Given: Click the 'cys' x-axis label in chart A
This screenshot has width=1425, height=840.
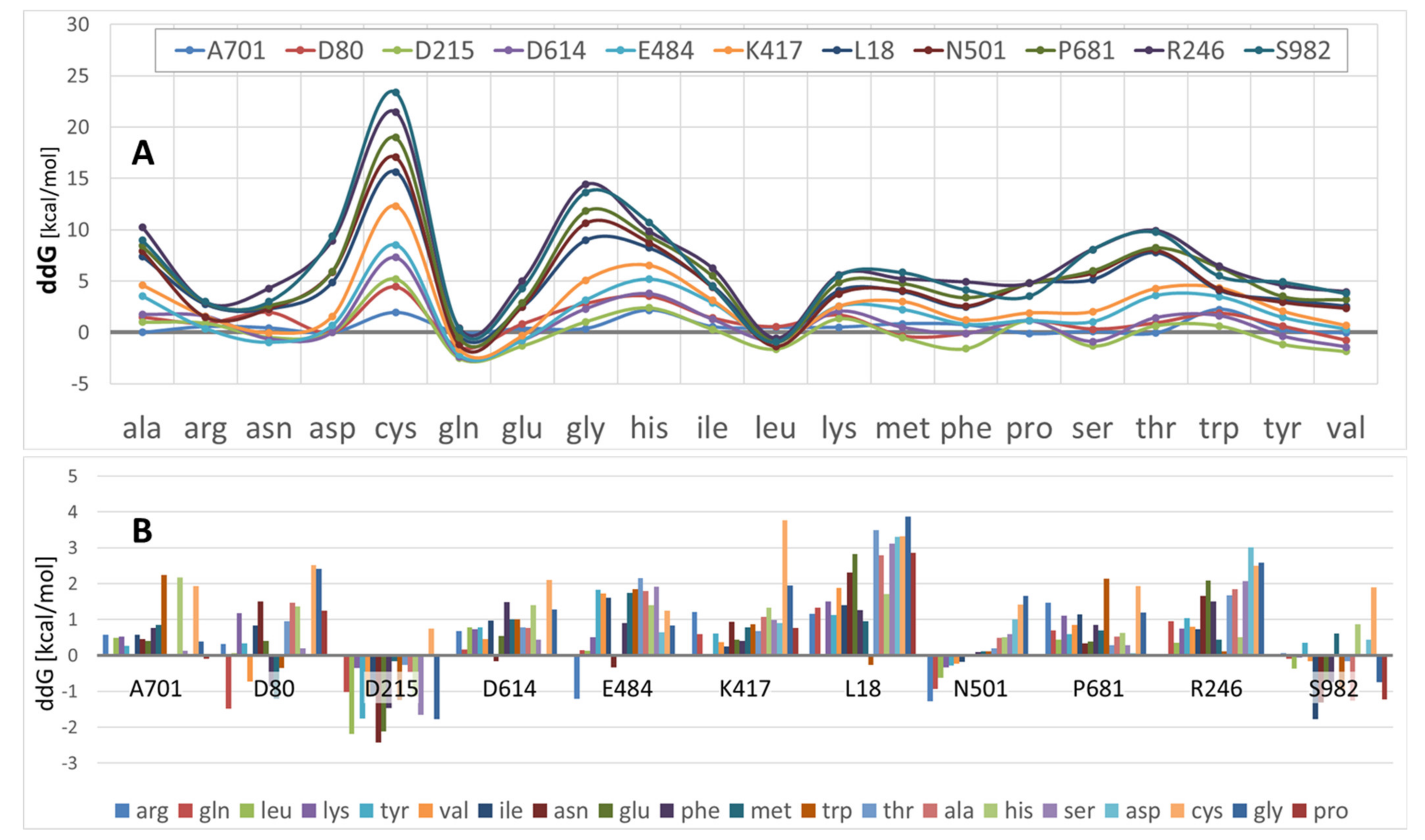Looking at the screenshot, I should [x=396, y=429].
